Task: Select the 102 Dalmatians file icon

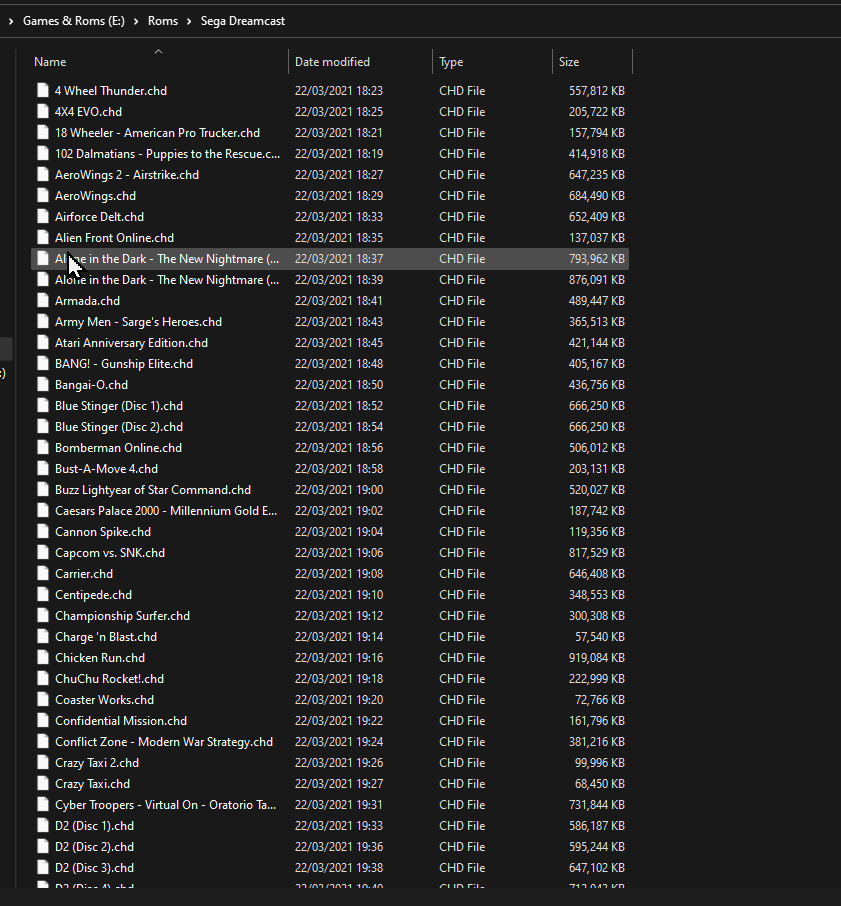Action: (43, 154)
